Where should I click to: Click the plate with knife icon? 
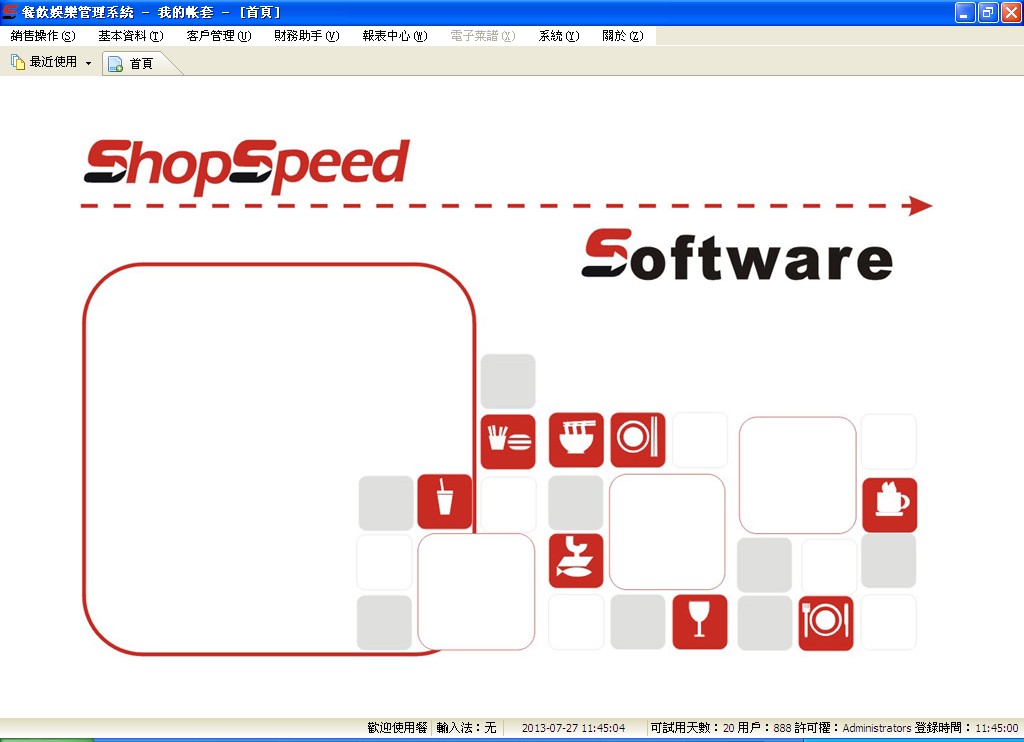point(638,440)
